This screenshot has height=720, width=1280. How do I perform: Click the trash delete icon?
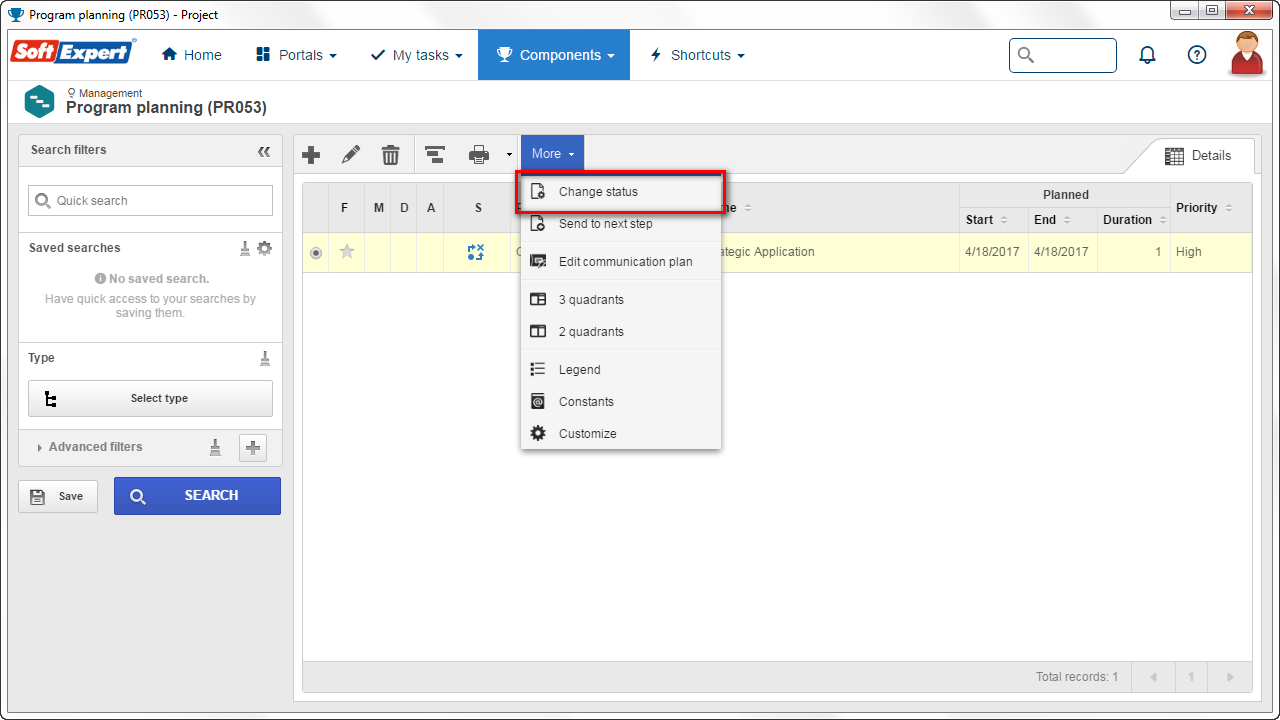tap(391, 155)
